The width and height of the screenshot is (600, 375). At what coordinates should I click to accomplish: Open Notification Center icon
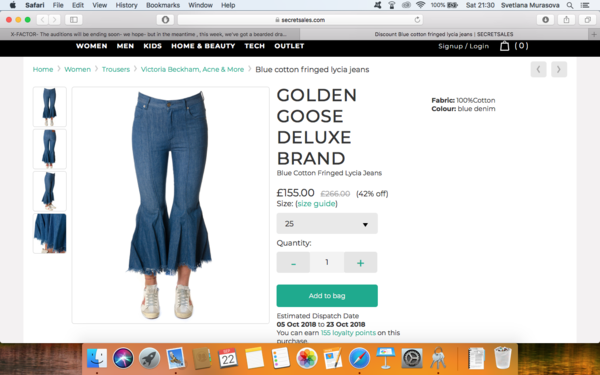point(585,5)
